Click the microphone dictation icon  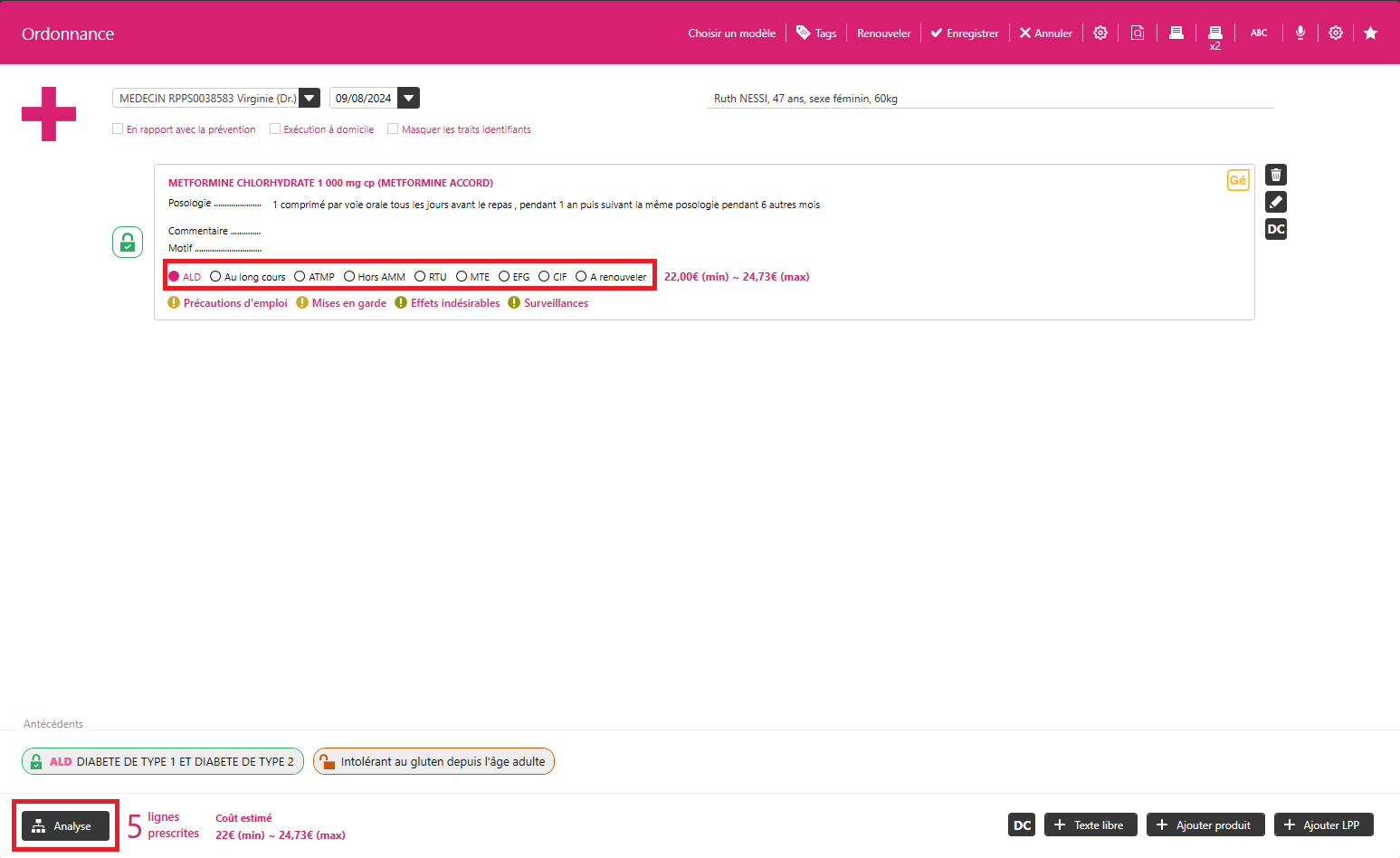tap(1300, 33)
